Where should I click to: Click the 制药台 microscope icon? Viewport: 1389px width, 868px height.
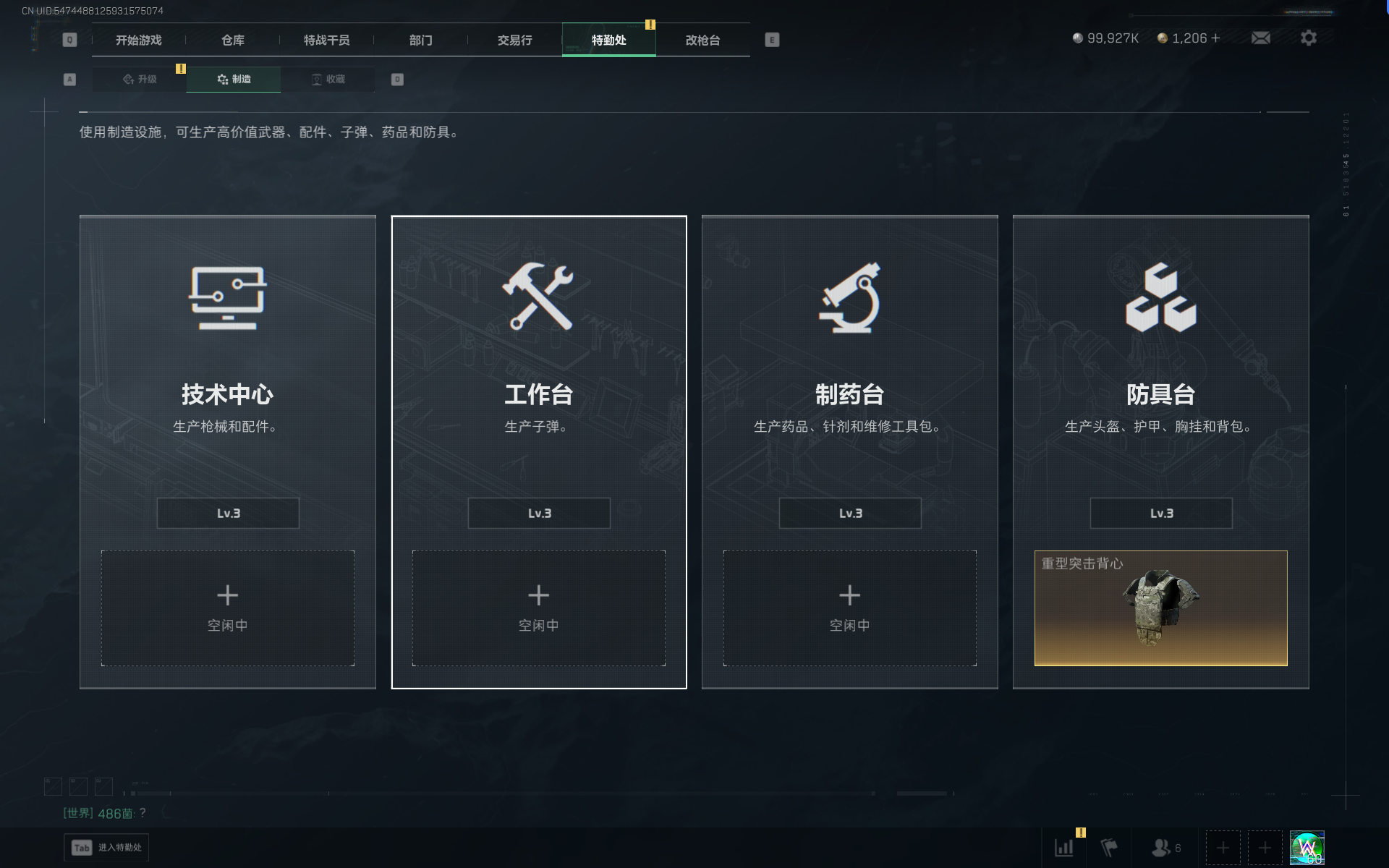850,297
